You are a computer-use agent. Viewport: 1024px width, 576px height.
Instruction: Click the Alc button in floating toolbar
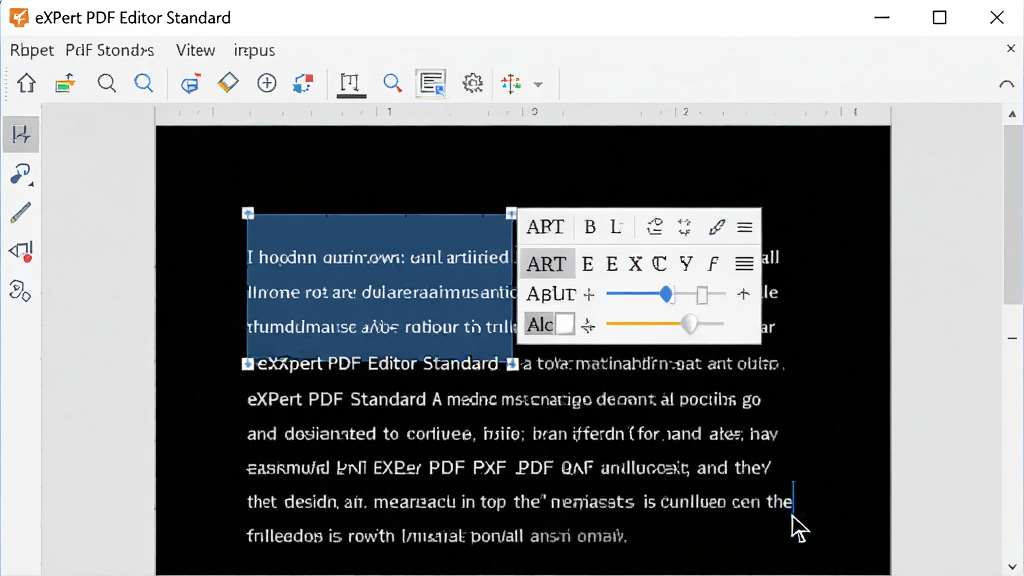pyautogui.click(x=539, y=325)
